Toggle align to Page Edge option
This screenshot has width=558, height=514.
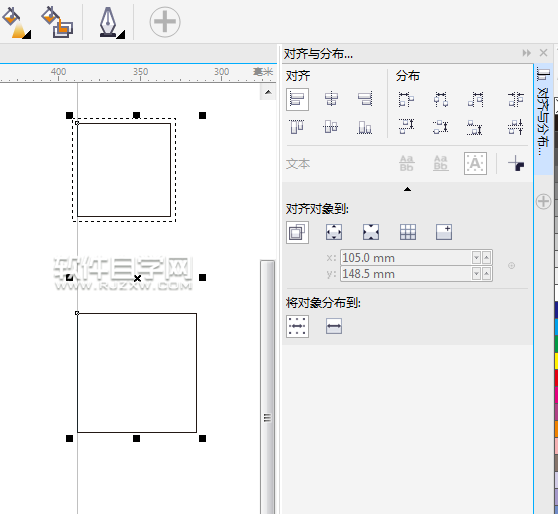click(x=334, y=232)
